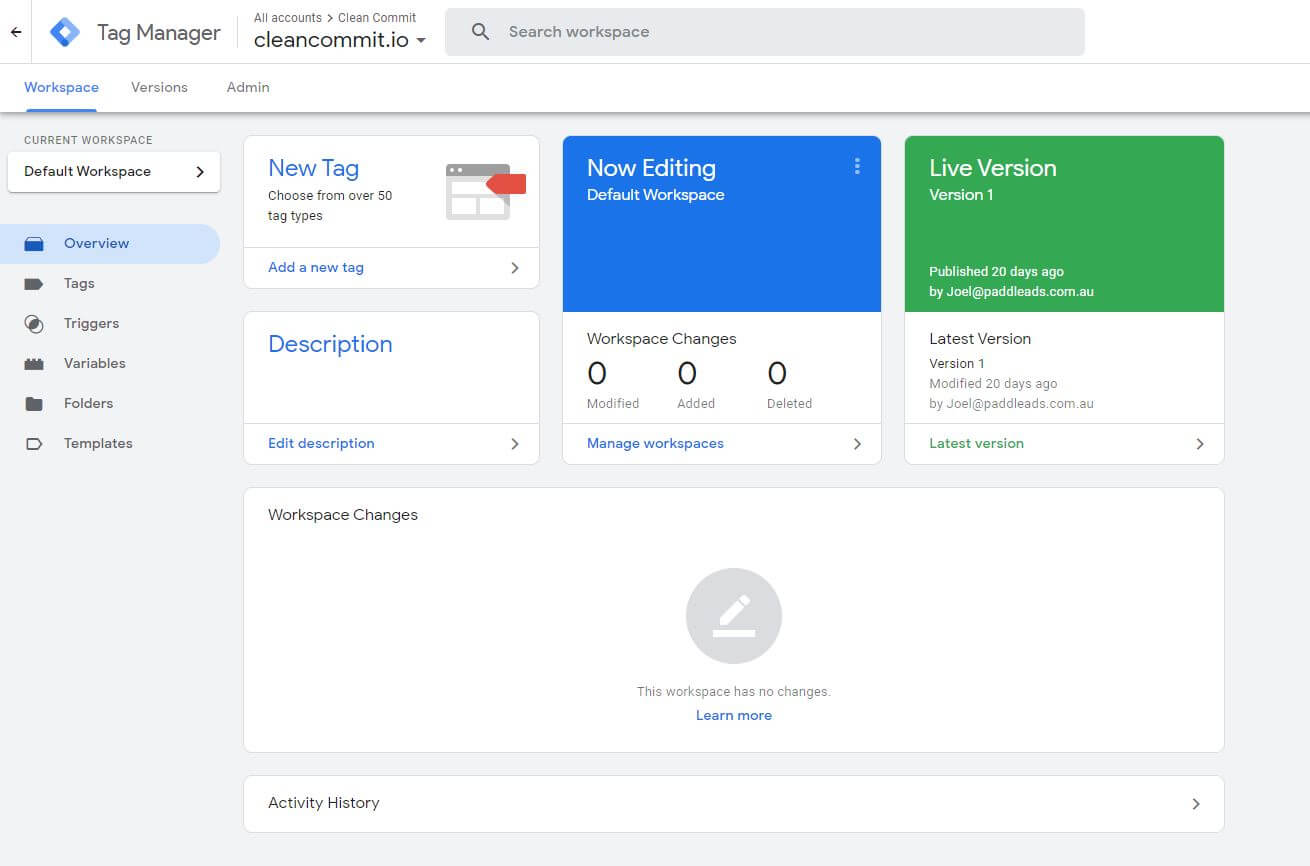Image resolution: width=1310 pixels, height=866 pixels.
Task: Click the pencil icon in Workspace Changes
Action: tap(734, 616)
